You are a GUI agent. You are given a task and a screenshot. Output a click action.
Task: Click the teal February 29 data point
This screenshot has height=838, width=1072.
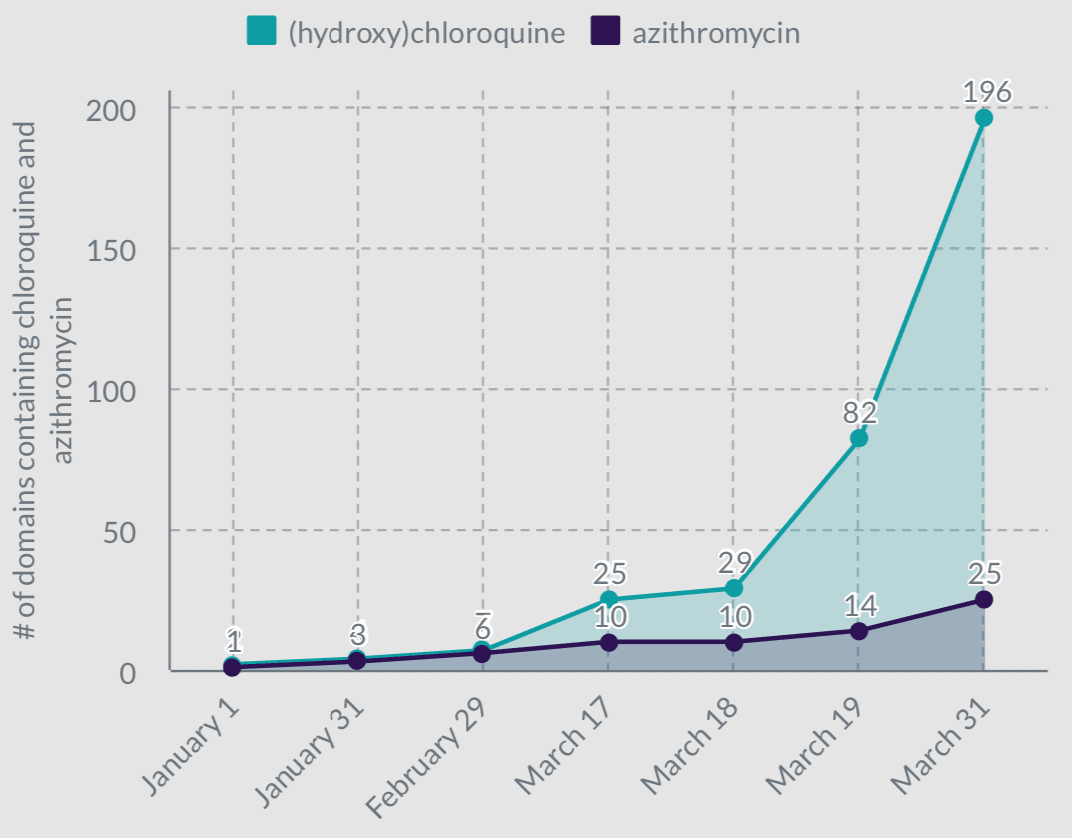(483, 650)
